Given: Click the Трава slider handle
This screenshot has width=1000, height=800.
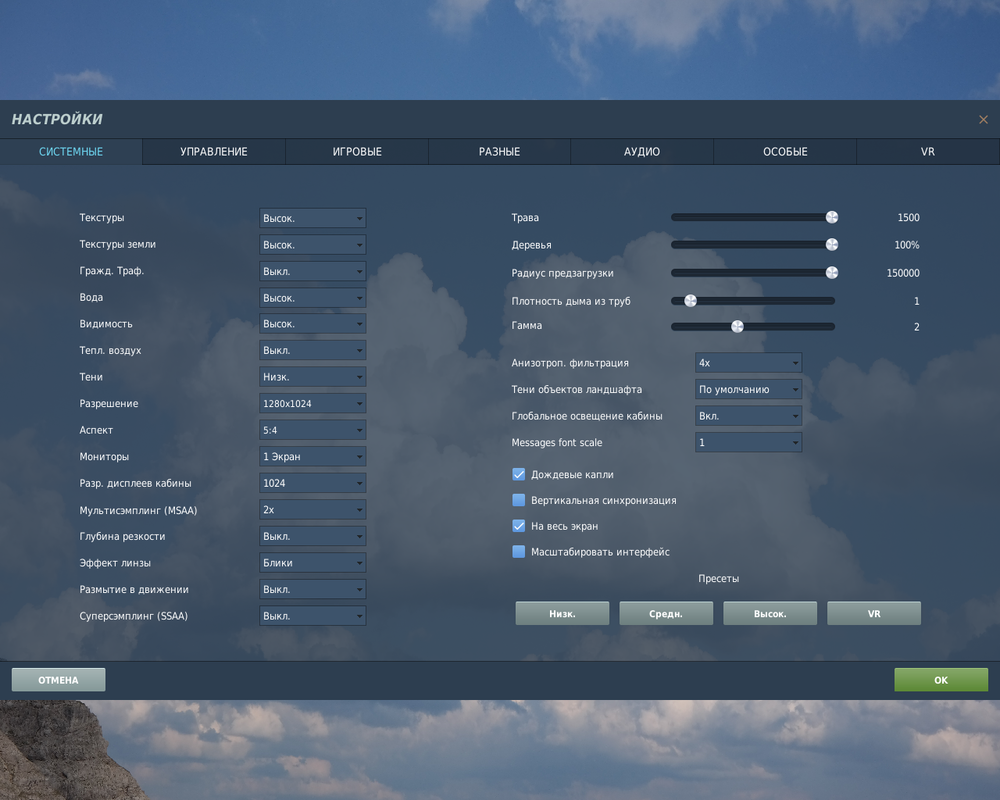Looking at the screenshot, I should (832, 218).
